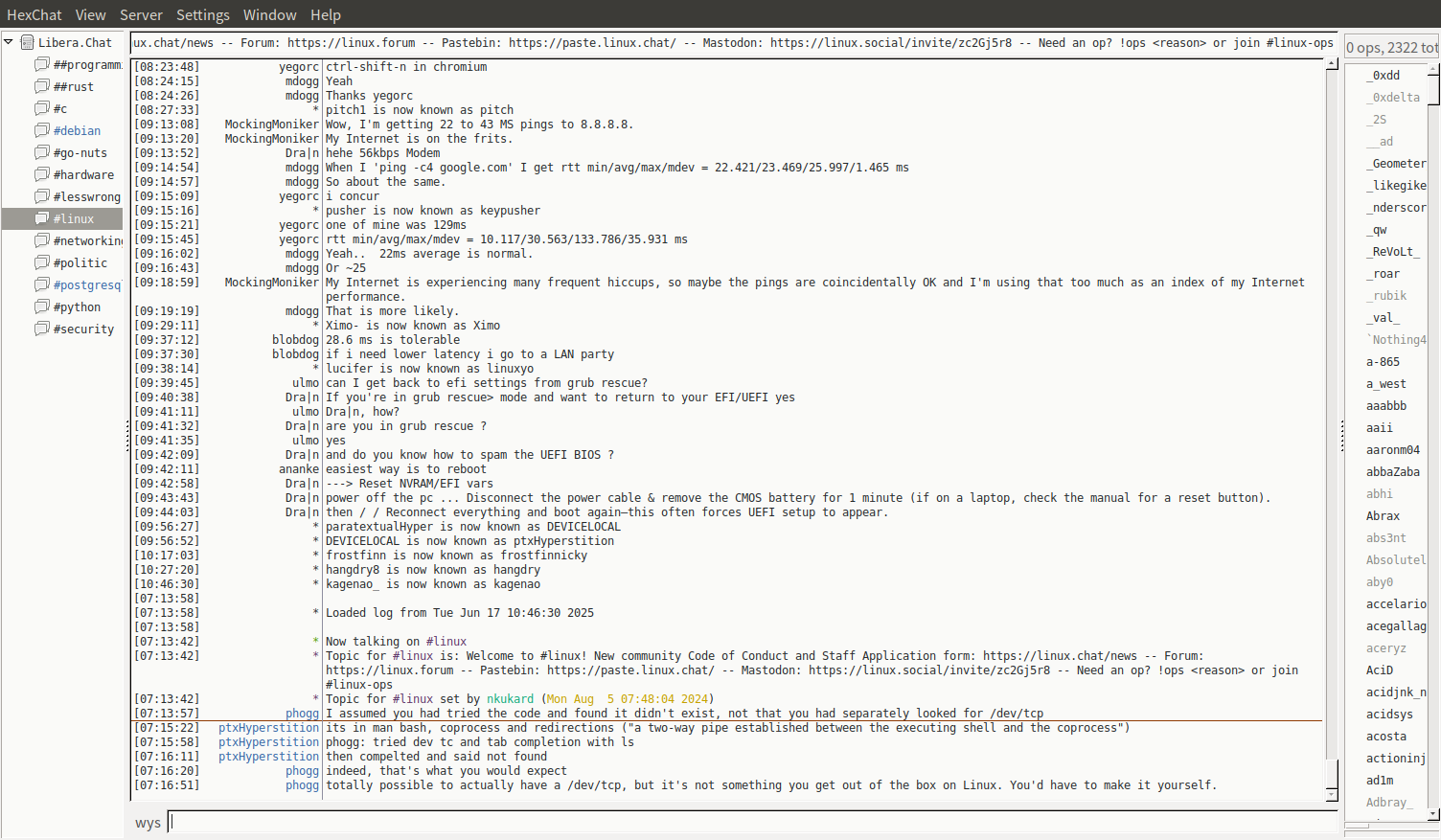Click the #security channel icon
The height and width of the screenshot is (840, 1441).
(42, 329)
